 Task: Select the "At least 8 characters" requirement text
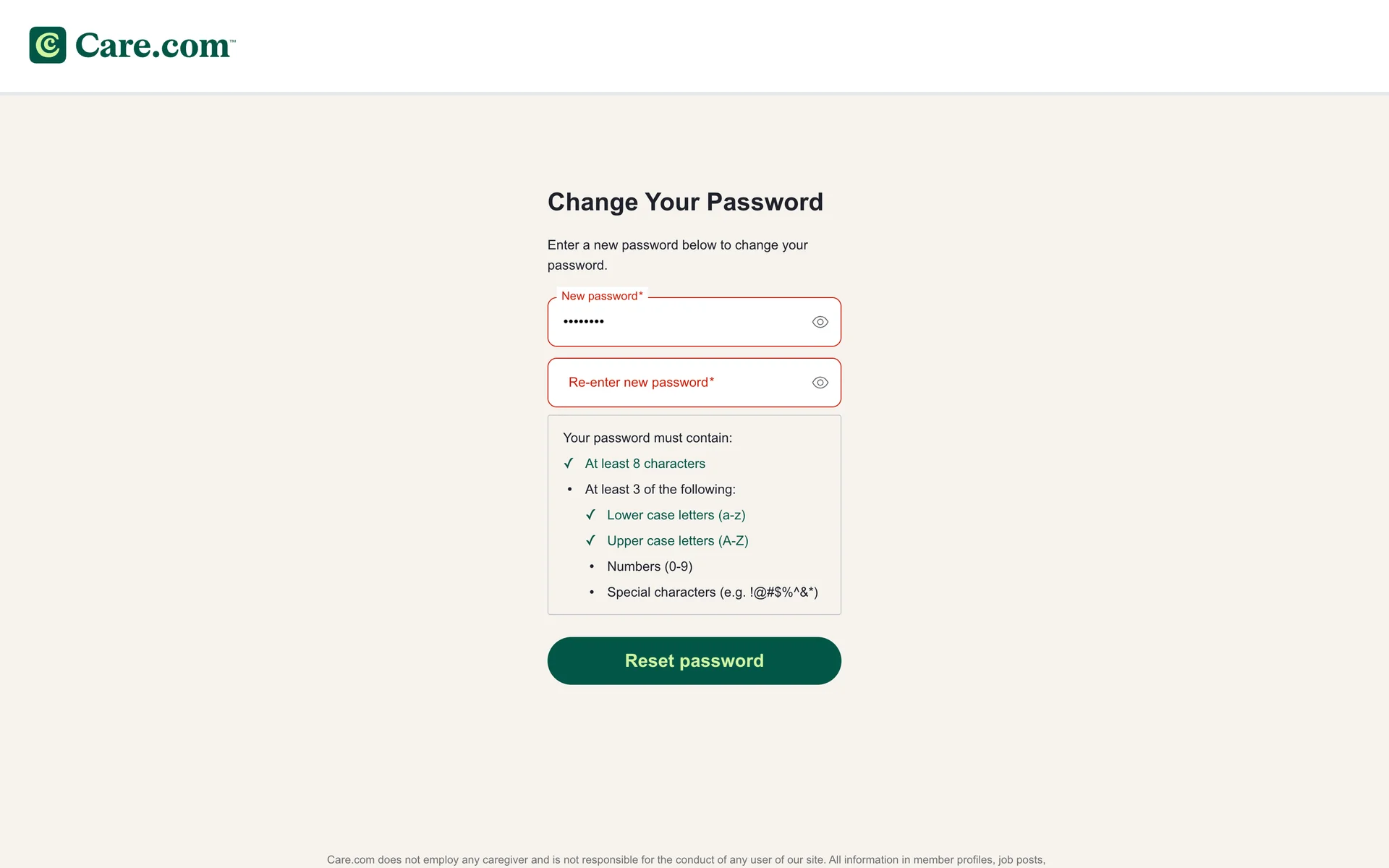pos(645,464)
